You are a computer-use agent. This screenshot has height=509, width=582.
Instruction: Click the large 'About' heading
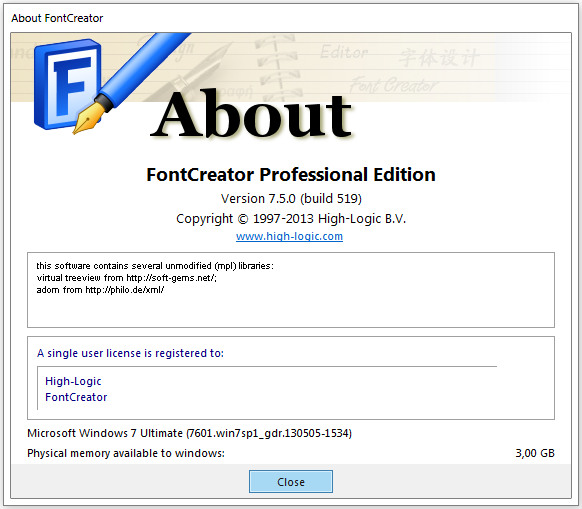point(251,114)
